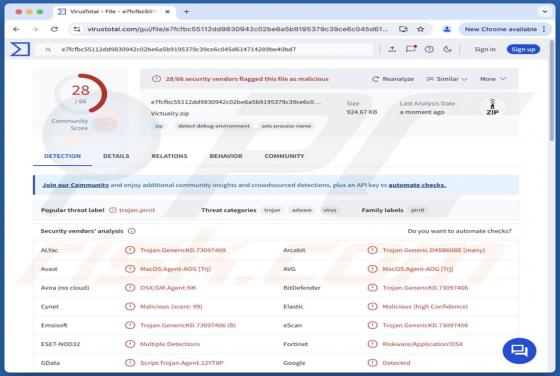Click the ZIP file type icon

click(x=492, y=107)
